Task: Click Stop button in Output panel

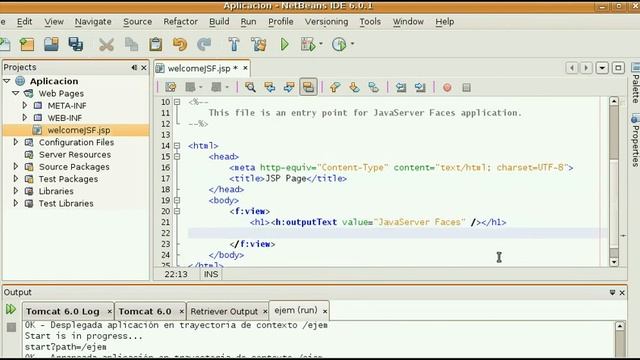Action: [11, 327]
